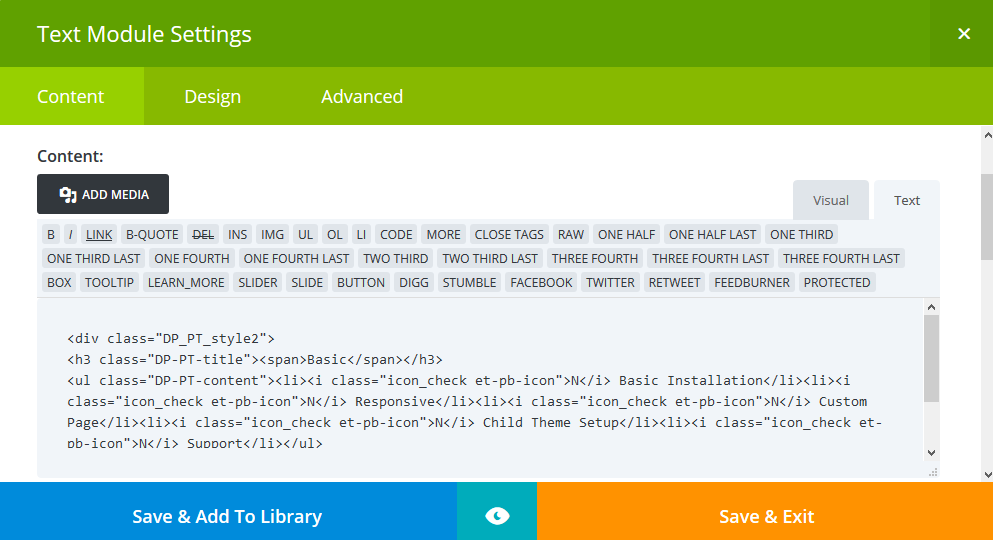993x540 pixels.
Task: Click the ONE THIRD shortcode button
Action: 801,234
